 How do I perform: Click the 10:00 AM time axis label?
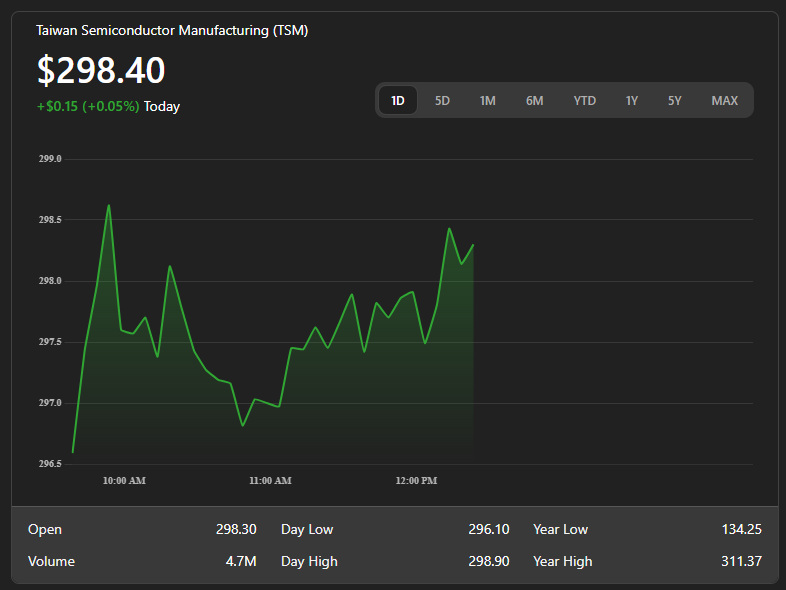(124, 481)
